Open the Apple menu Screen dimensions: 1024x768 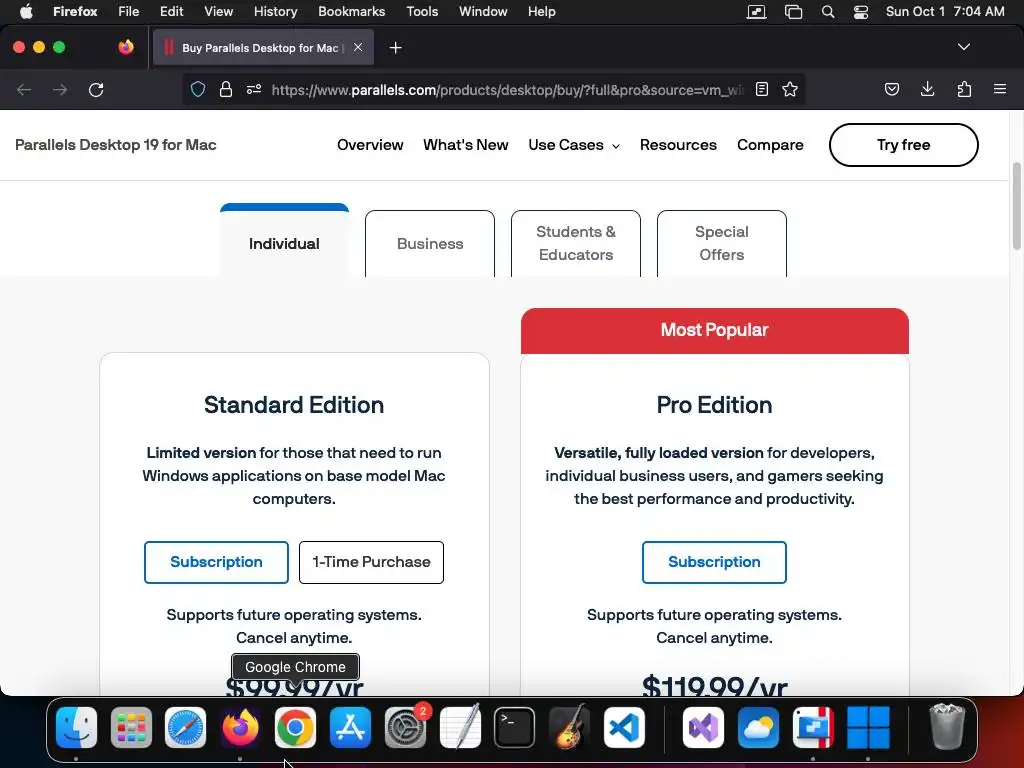pyautogui.click(x=26, y=12)
